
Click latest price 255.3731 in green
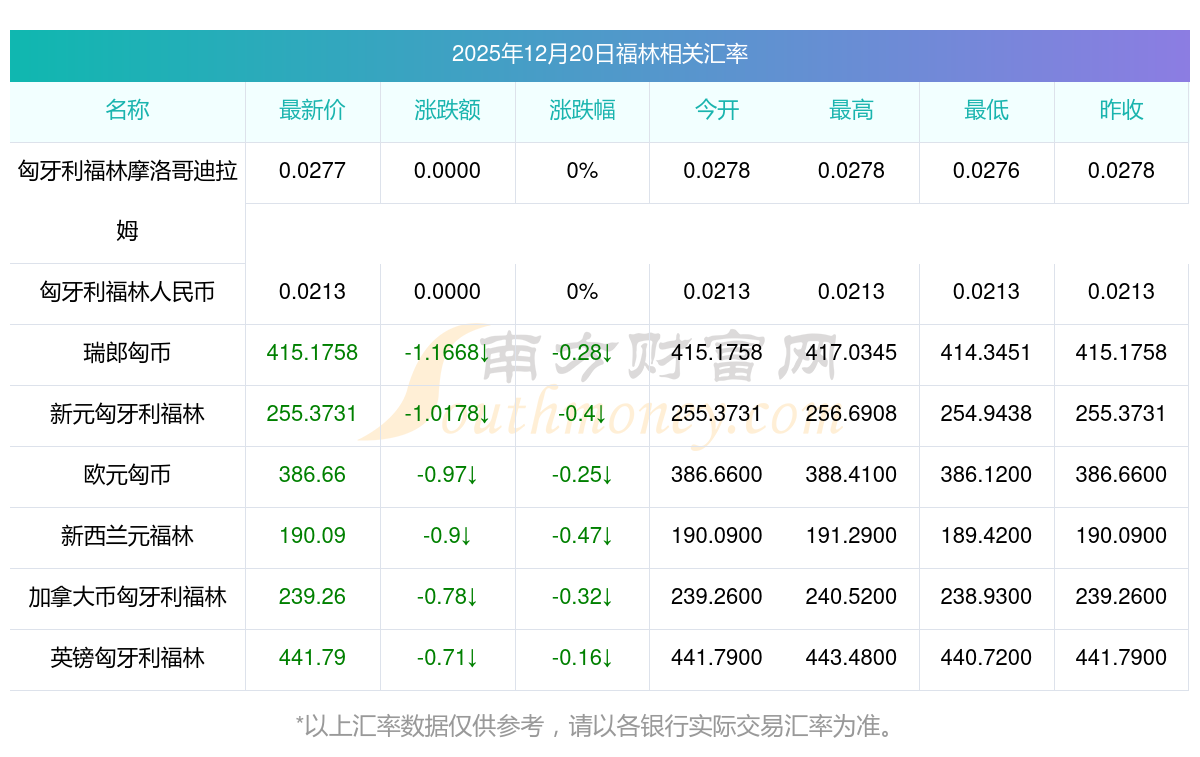(313, 414)
